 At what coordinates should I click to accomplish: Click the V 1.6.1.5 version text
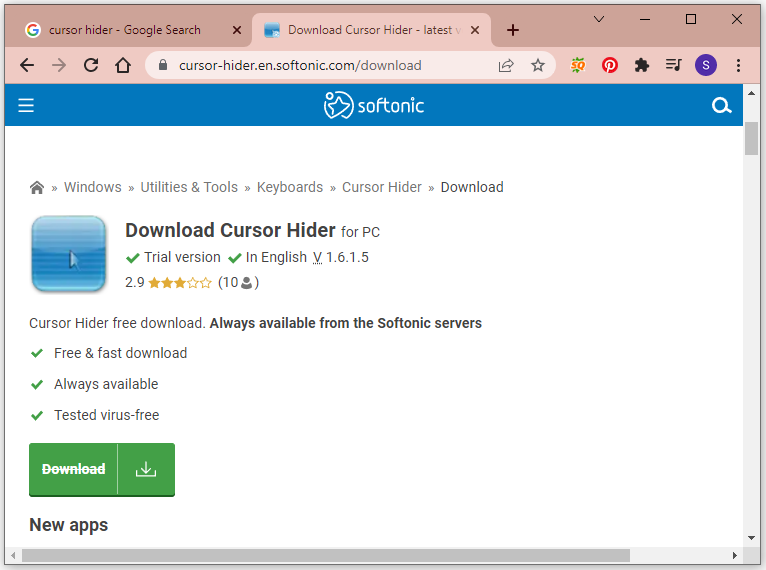340,257
